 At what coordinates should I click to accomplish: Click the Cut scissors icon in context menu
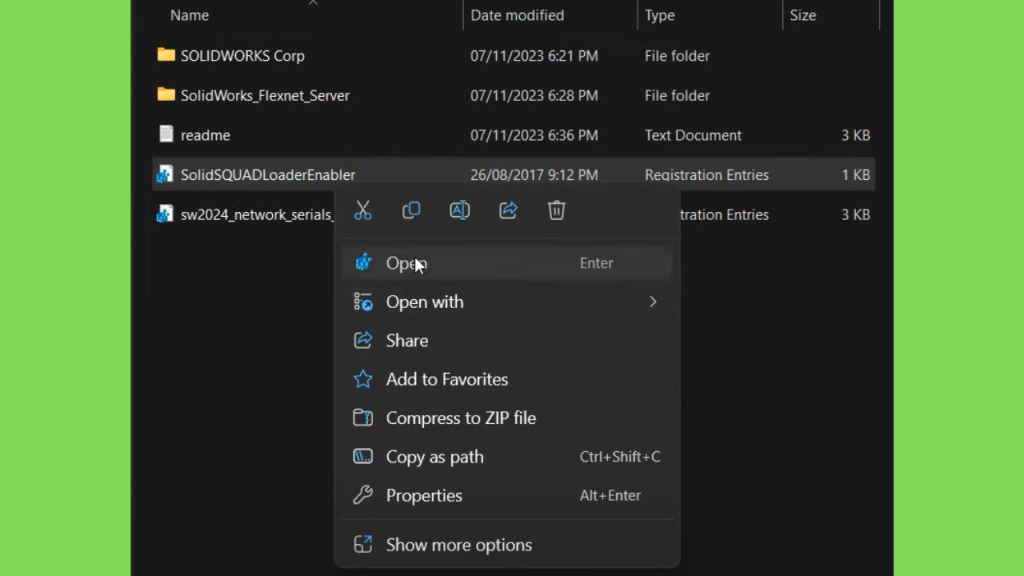[362, 210]
